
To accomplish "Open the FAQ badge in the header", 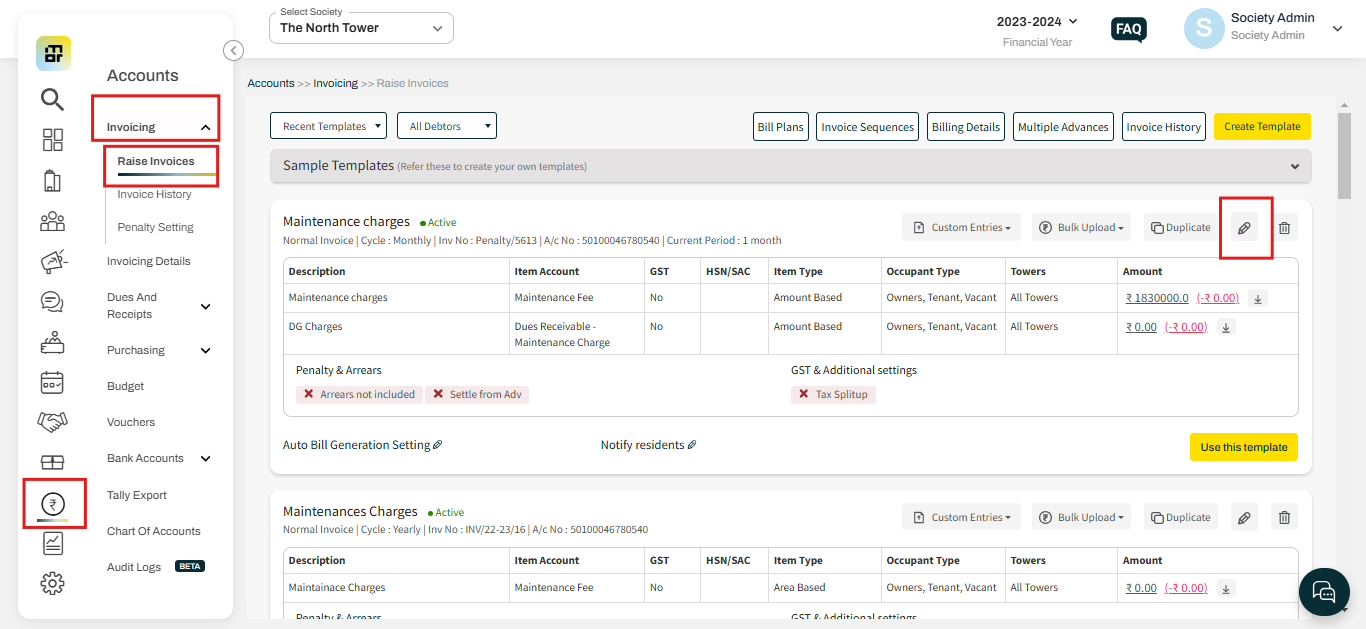I will (1128, 29).
